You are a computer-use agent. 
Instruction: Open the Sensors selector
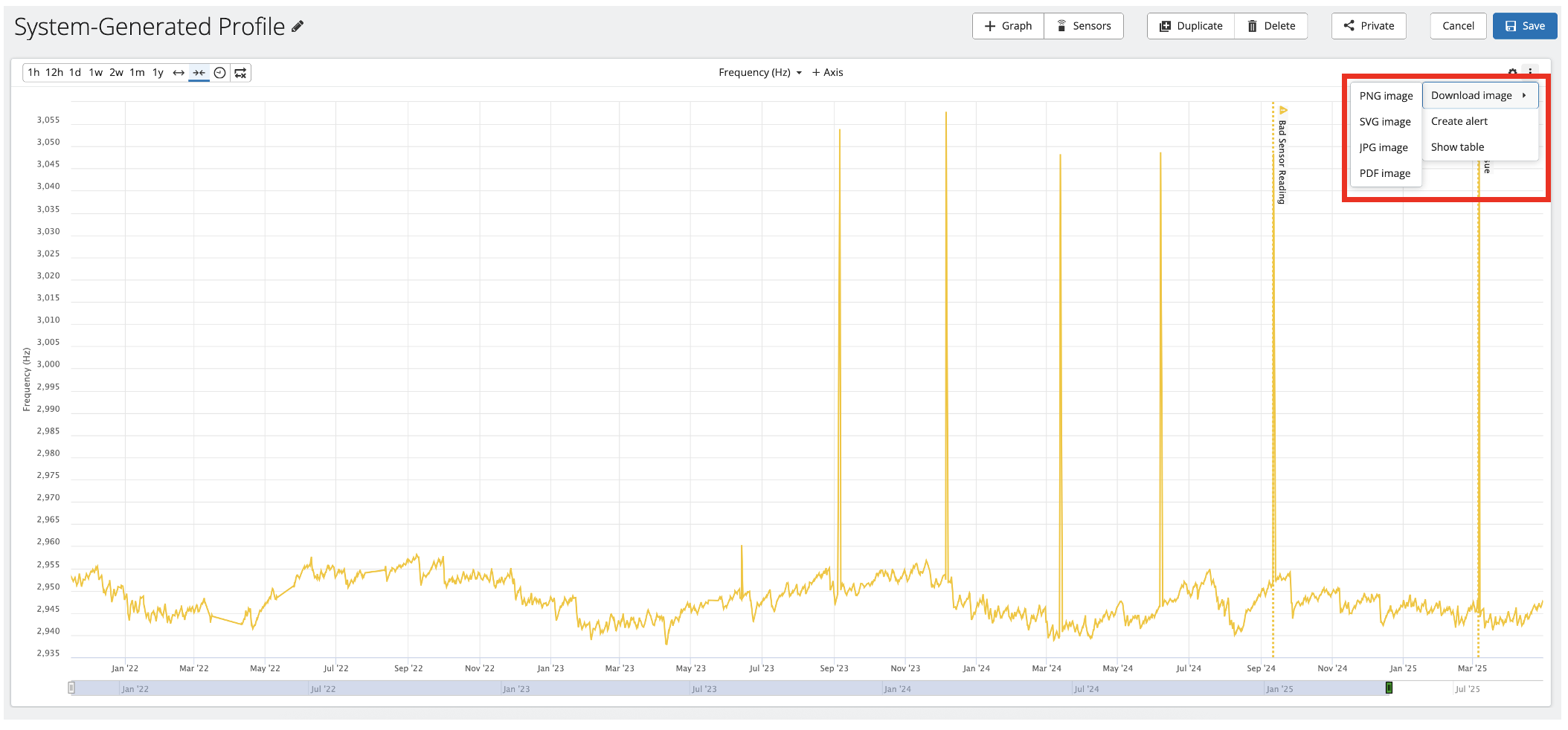pyautogui.click(x=1084, y=26)
